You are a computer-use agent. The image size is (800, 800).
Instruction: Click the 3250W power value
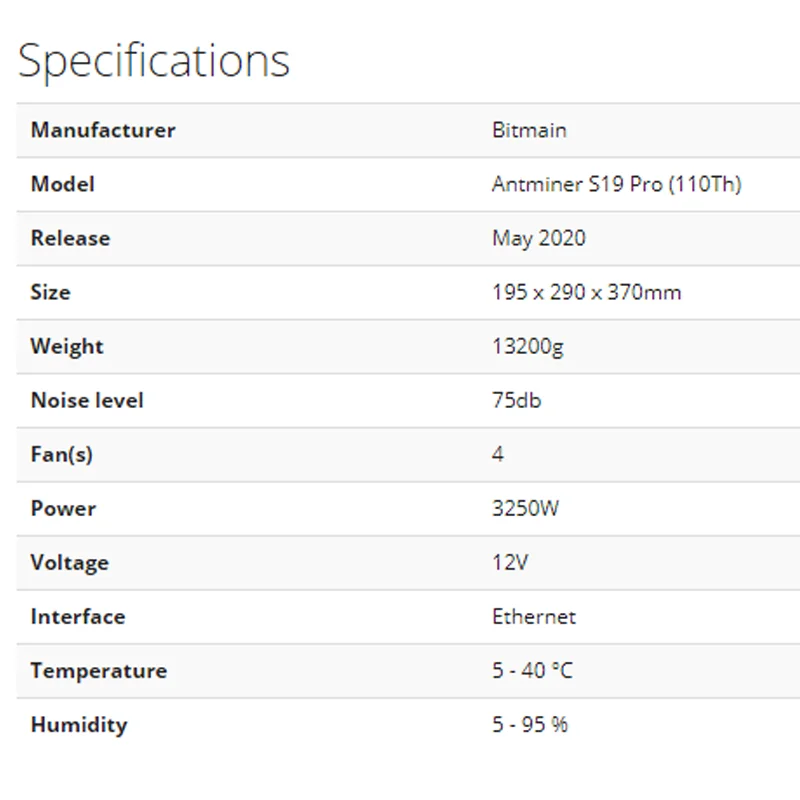pyautogui.click(x=525, y=508)
